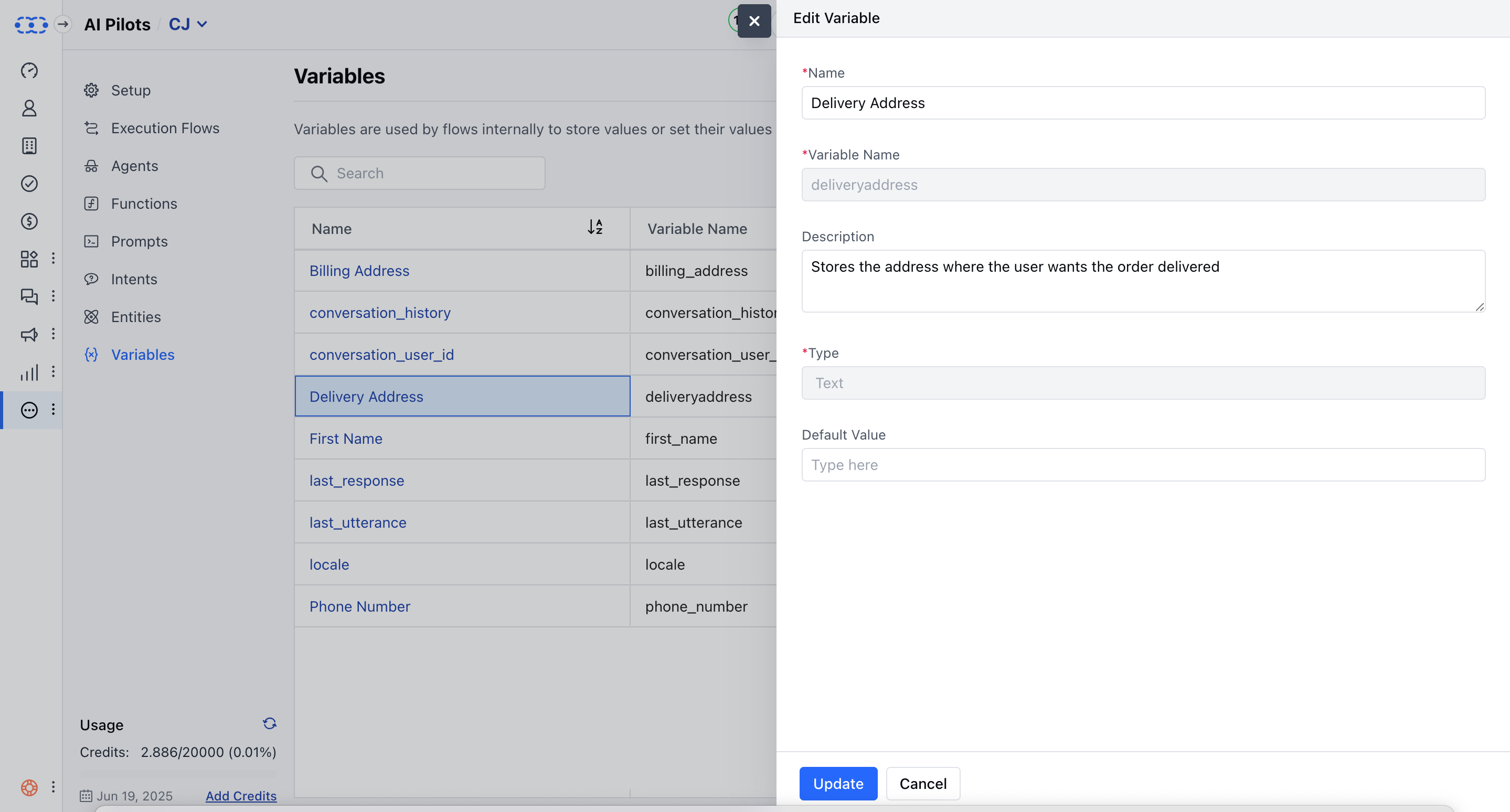The height and width of the screenshot is (812, 1510).
Task: Click the billing_address variable name cell
Action: [x=696, y=271]
